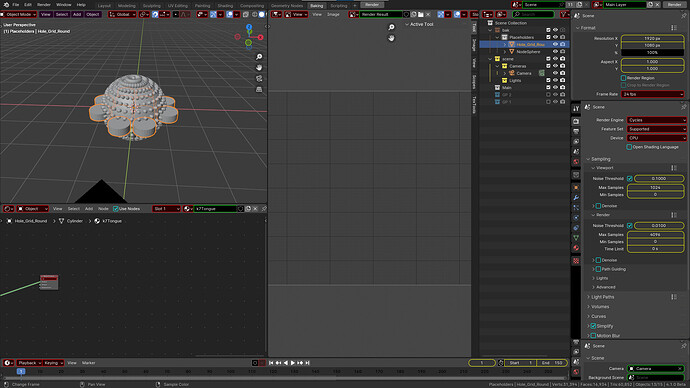Image resolution: width=690 pixels, height=388 pixels.
Task: Click the Z axis gizmo in viewport
Action: coord(249,27)
